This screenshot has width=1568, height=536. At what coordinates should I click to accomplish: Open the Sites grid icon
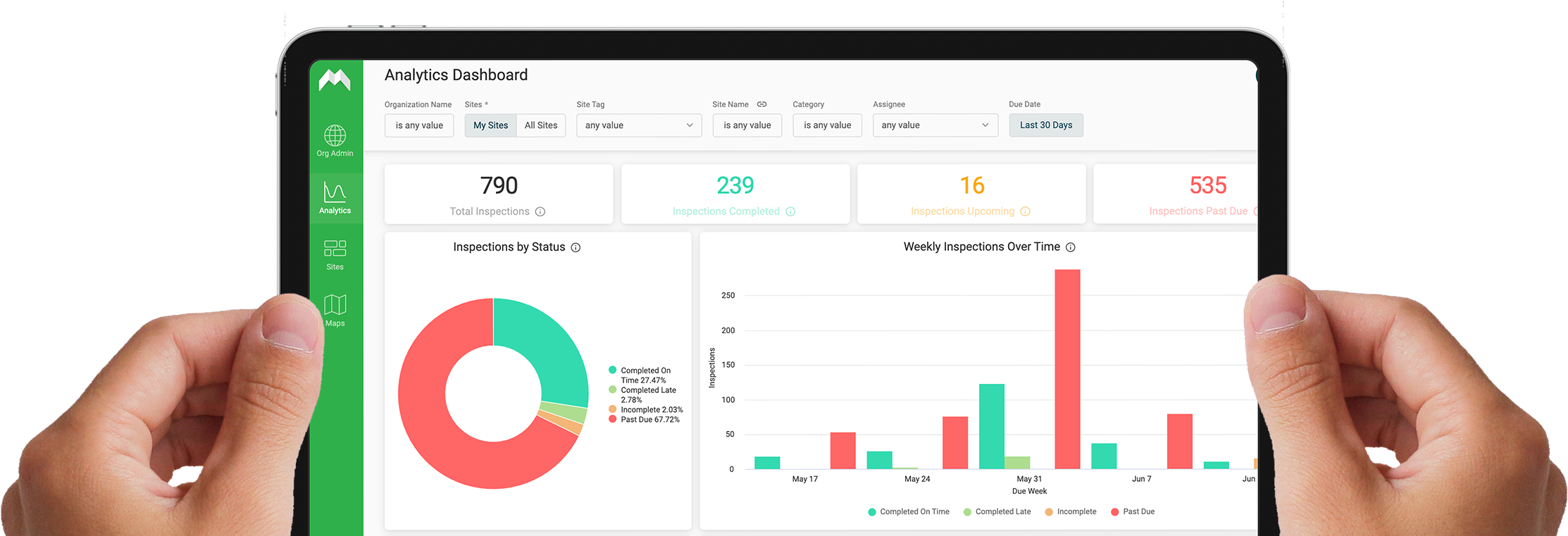[x=335, y=248]
